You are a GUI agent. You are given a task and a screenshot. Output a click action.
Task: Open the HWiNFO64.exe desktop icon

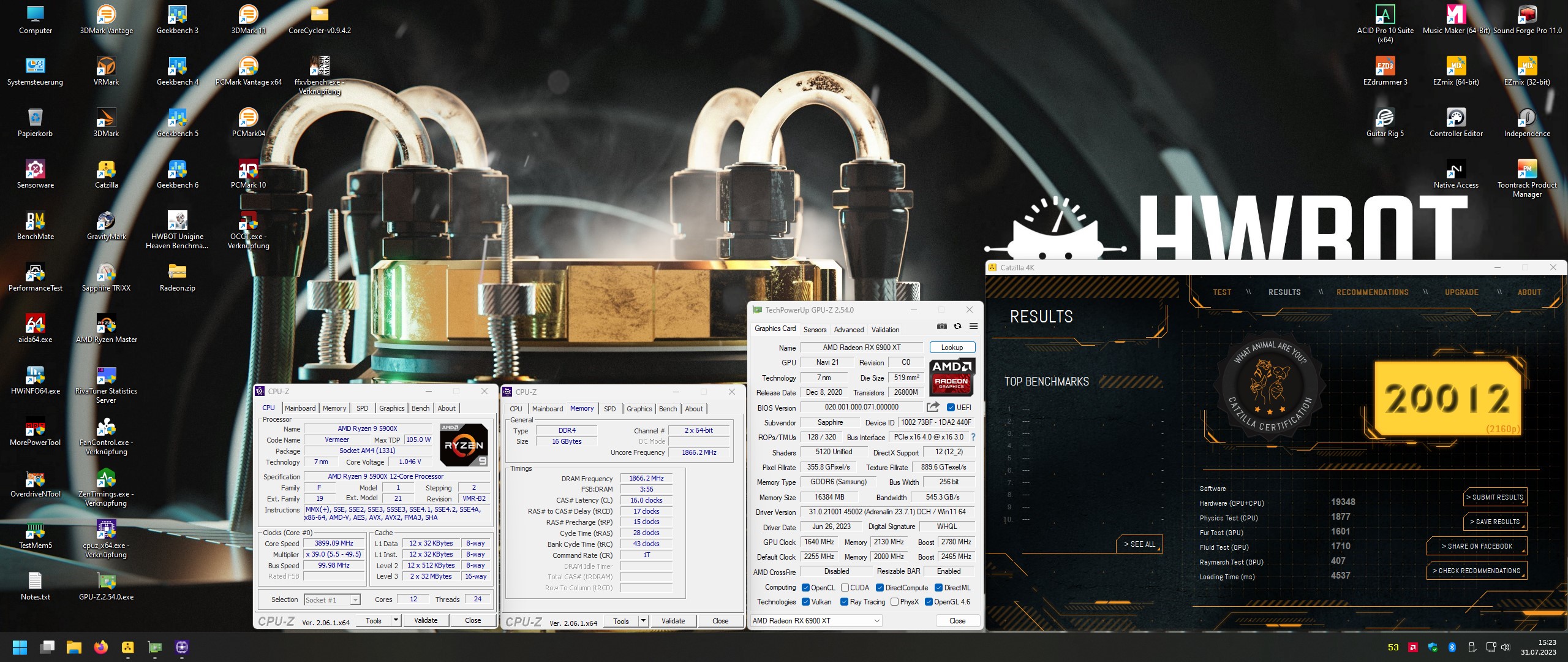click(x=36, y=380)
